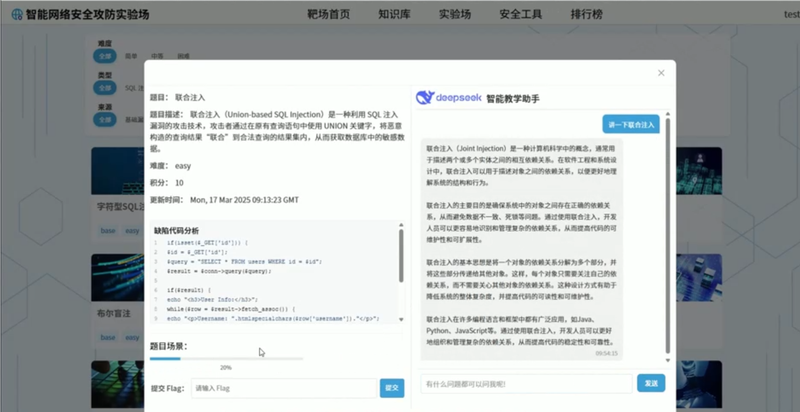The height and width of the screenshot is (412, 800).
Task: Click the 布尔盲注 card title
Action: point(114,313)
